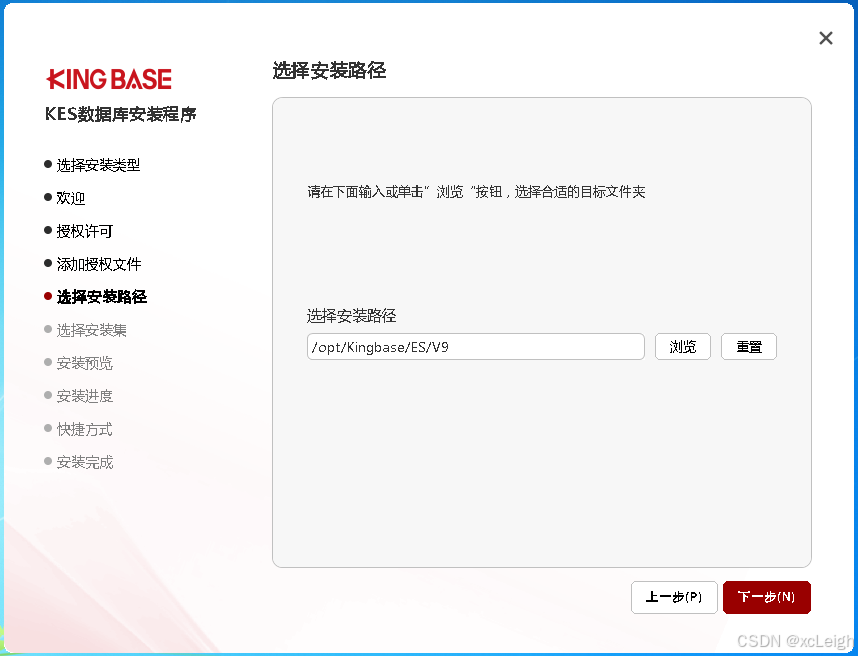858x656 pixels.
Task: Click the 浏览 browse button
Action: [683, 346]
